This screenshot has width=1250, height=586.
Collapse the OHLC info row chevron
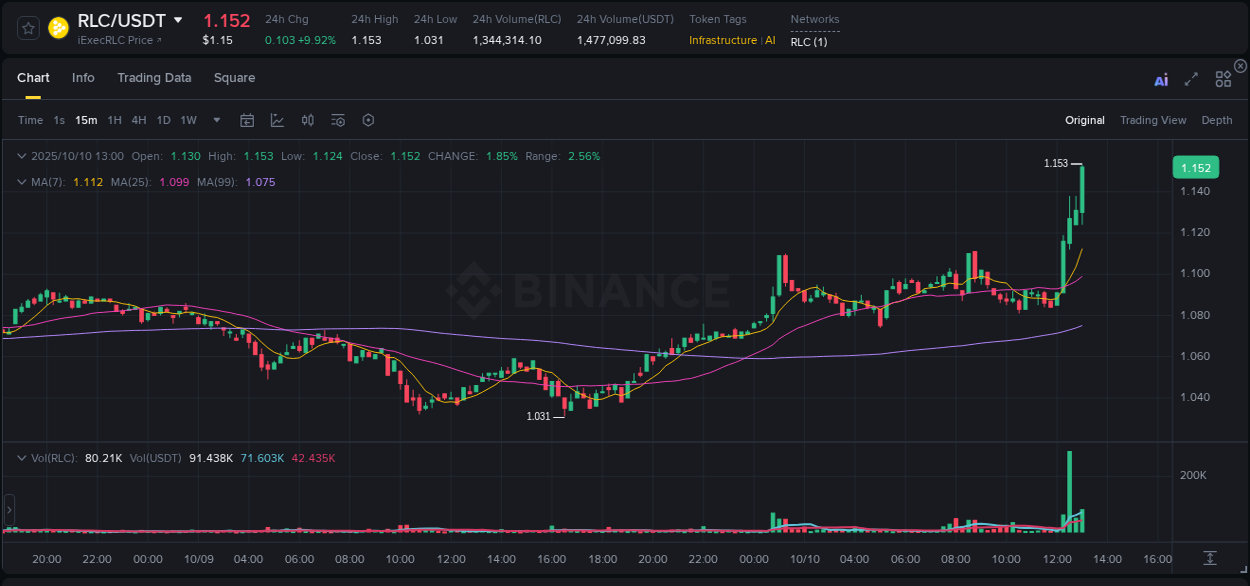click(x=22, y=156)
